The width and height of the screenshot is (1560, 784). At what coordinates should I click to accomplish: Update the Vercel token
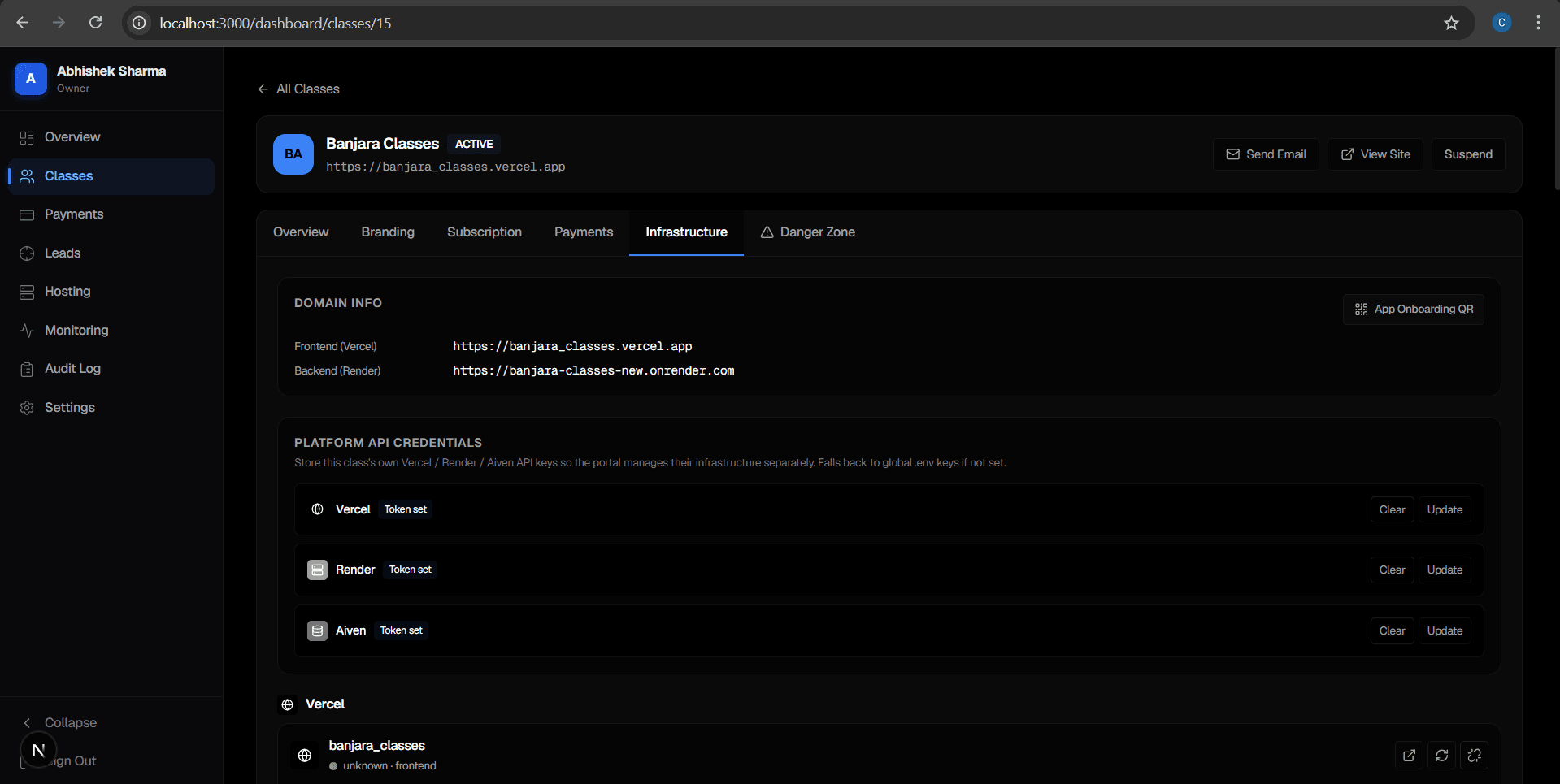coord(1445,510)
